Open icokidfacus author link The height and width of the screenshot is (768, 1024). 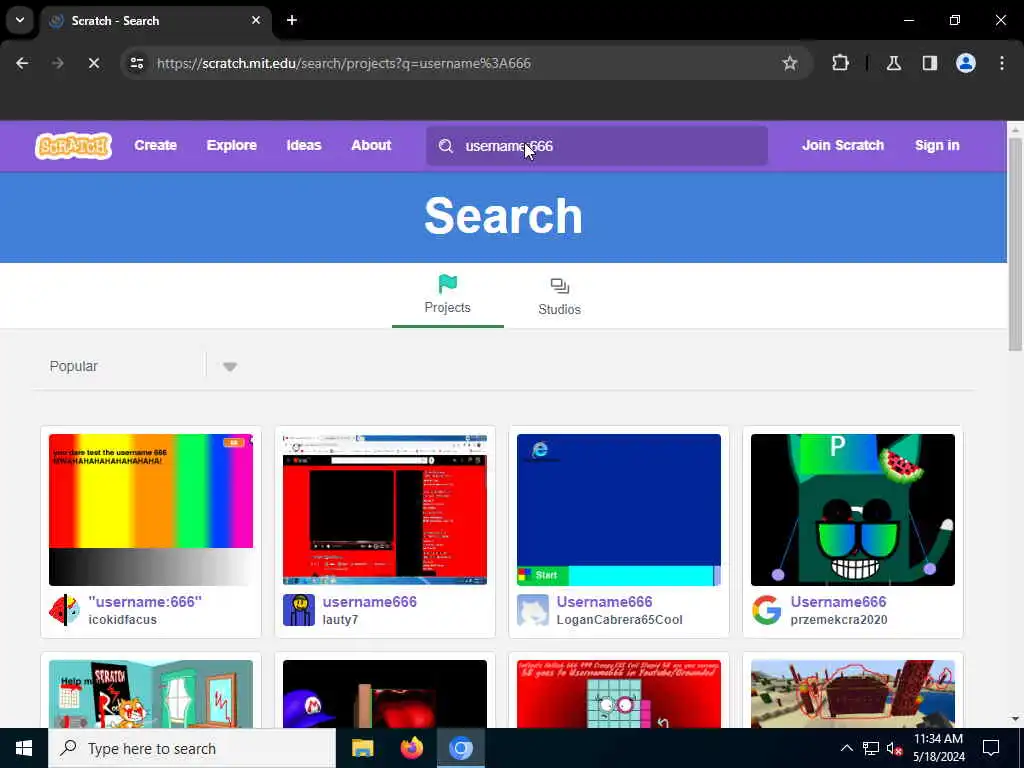tap(123, 620)
